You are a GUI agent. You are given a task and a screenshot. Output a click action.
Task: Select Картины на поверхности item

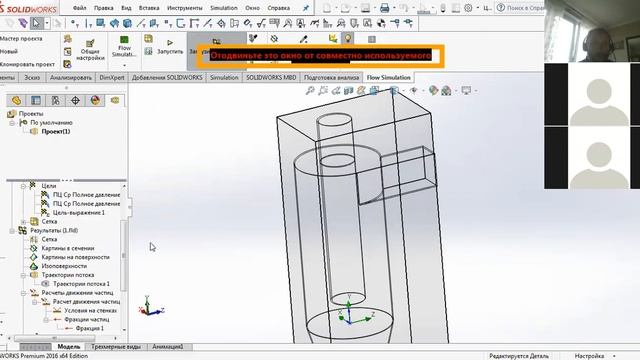[x=76, y=257]
